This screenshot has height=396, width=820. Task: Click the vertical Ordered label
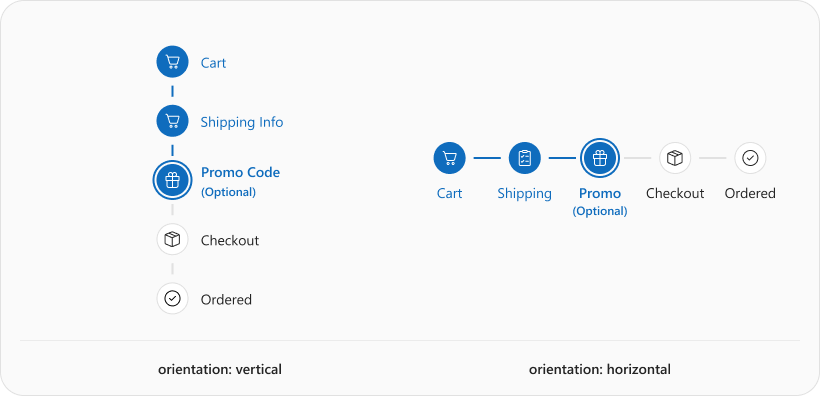click(226, 300)
